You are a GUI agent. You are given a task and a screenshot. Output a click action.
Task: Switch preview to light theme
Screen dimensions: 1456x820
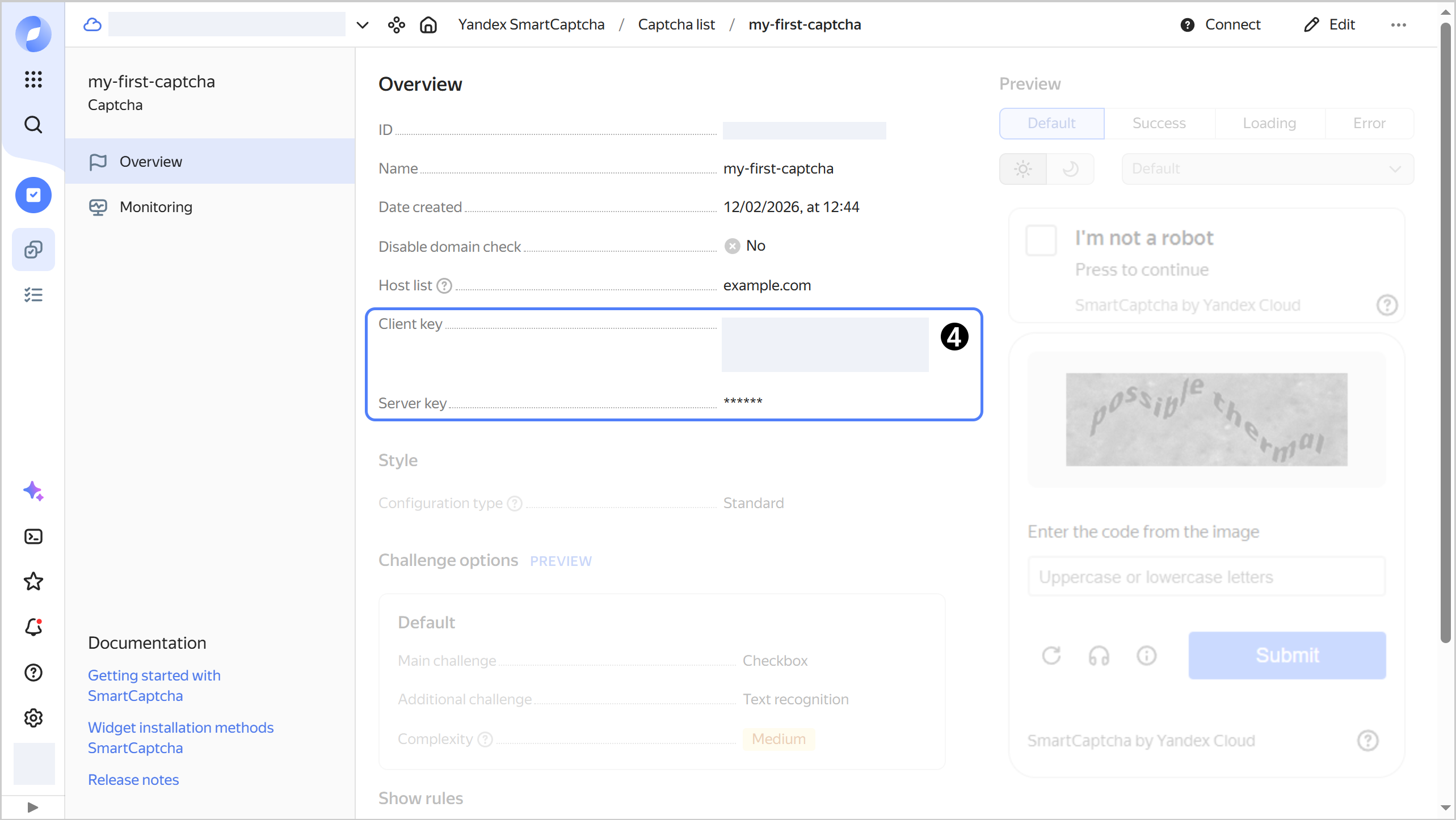tap(1023, 169)
